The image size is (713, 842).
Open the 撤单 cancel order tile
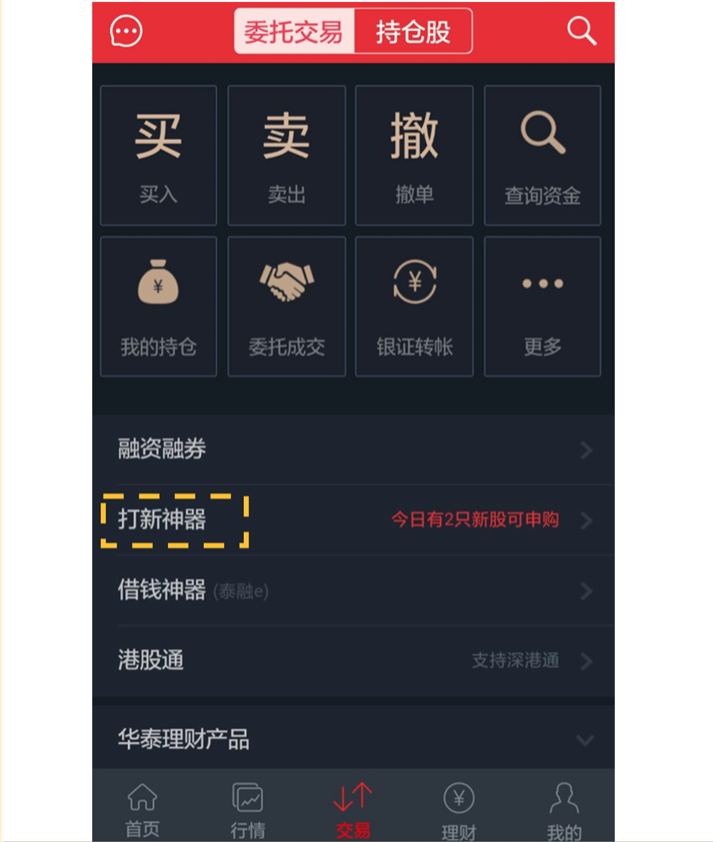(x=414, y=155)
